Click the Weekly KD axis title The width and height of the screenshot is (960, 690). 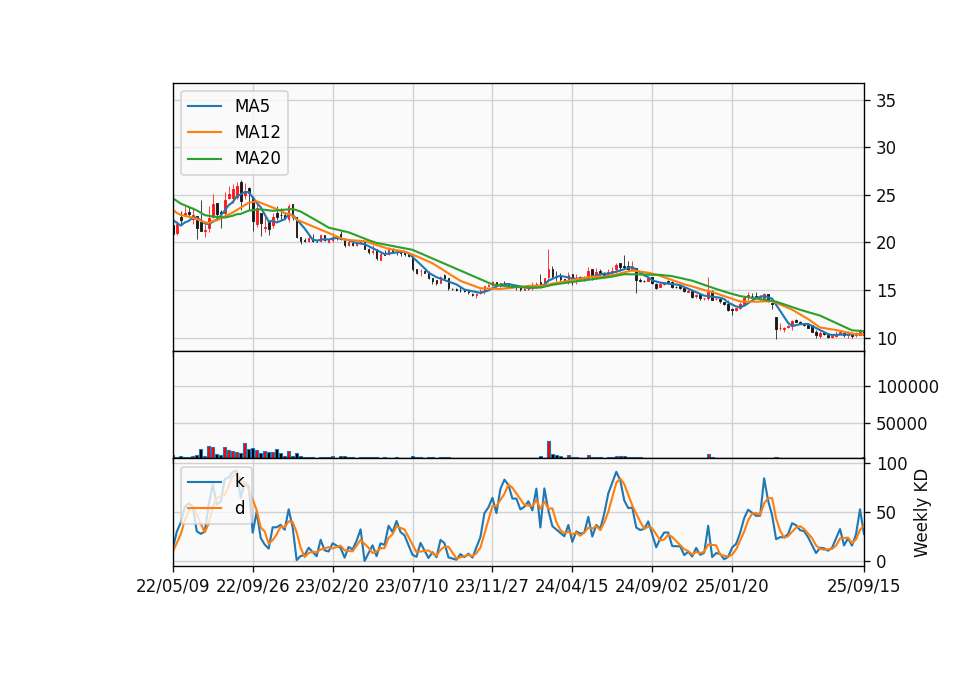point(920,513)
